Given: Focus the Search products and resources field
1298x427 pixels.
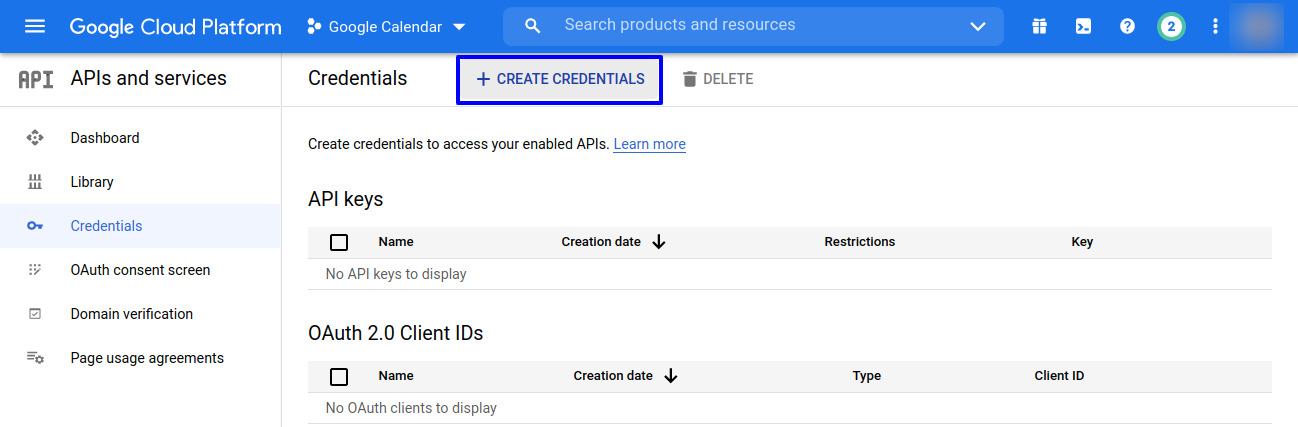Looking at the screenshot, I should click(x=754, y=26).
